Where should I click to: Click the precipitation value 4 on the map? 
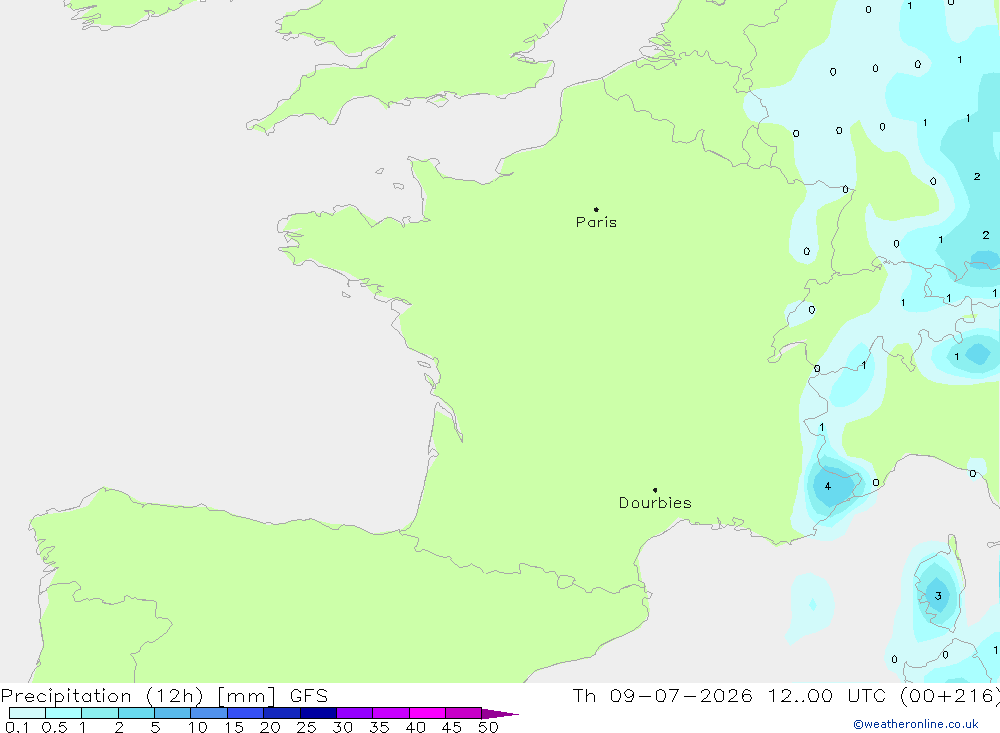(828, 486)
